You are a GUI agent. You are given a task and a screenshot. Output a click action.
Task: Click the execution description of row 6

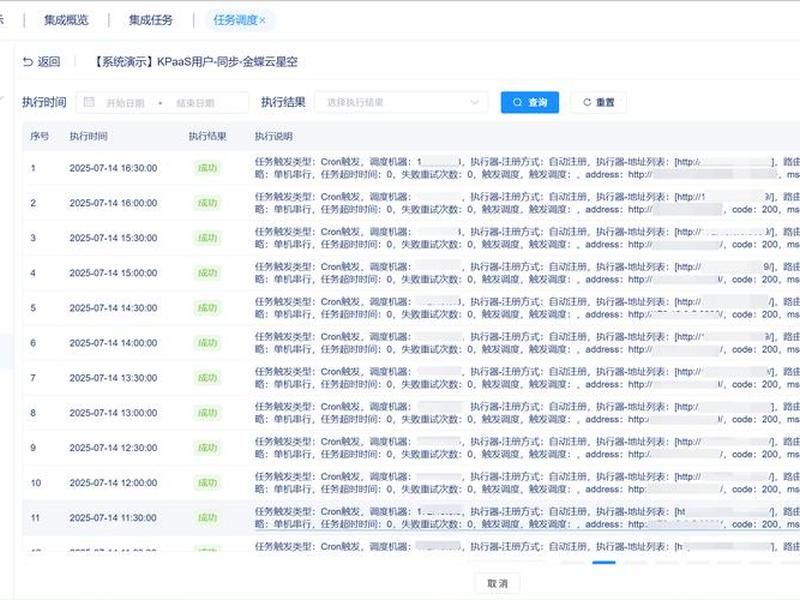click(x=527, y=343)
